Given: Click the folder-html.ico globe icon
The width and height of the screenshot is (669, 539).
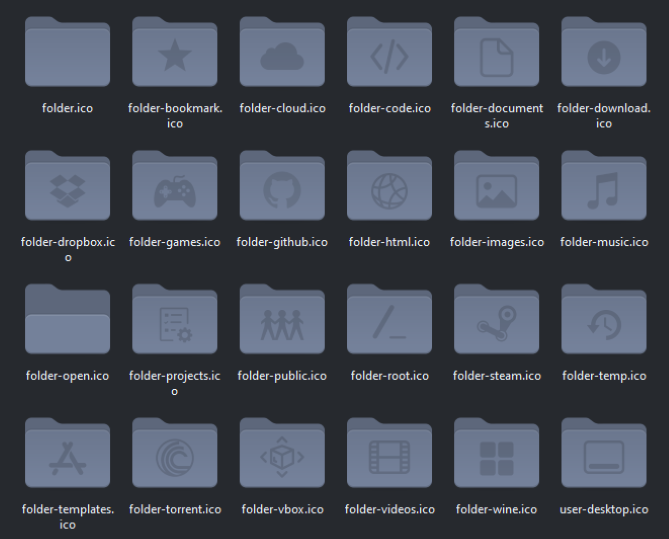Looking at the screenshot, I should pyautogui.click(x=389, y=189).
